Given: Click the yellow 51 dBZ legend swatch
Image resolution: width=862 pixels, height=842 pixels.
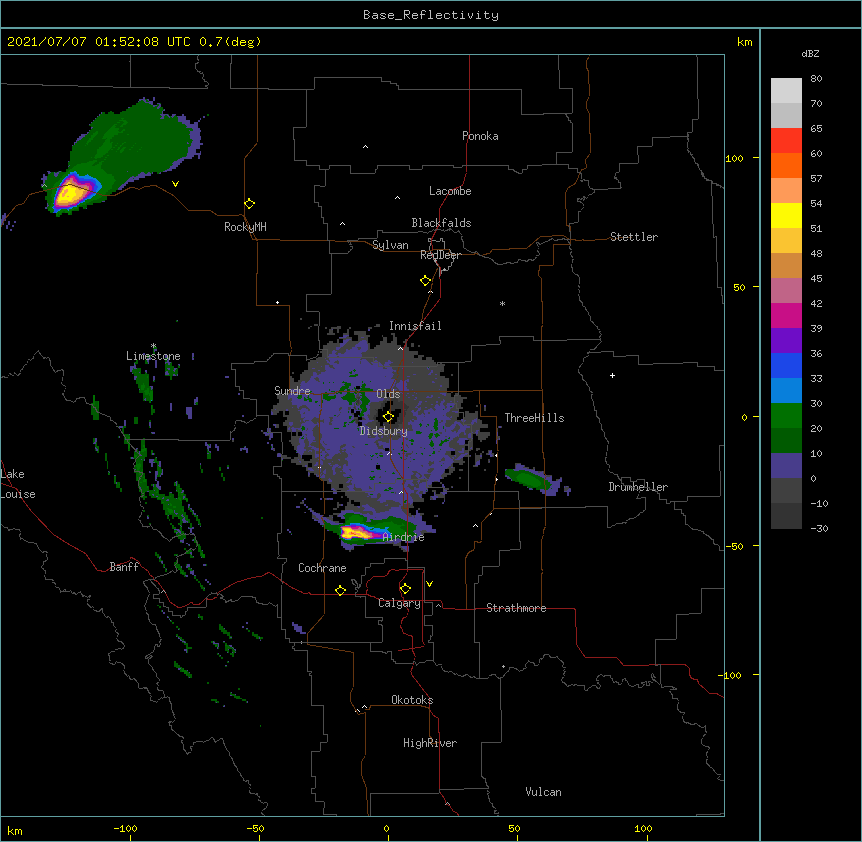Looking at the screenshot, I should coord(786,215).
